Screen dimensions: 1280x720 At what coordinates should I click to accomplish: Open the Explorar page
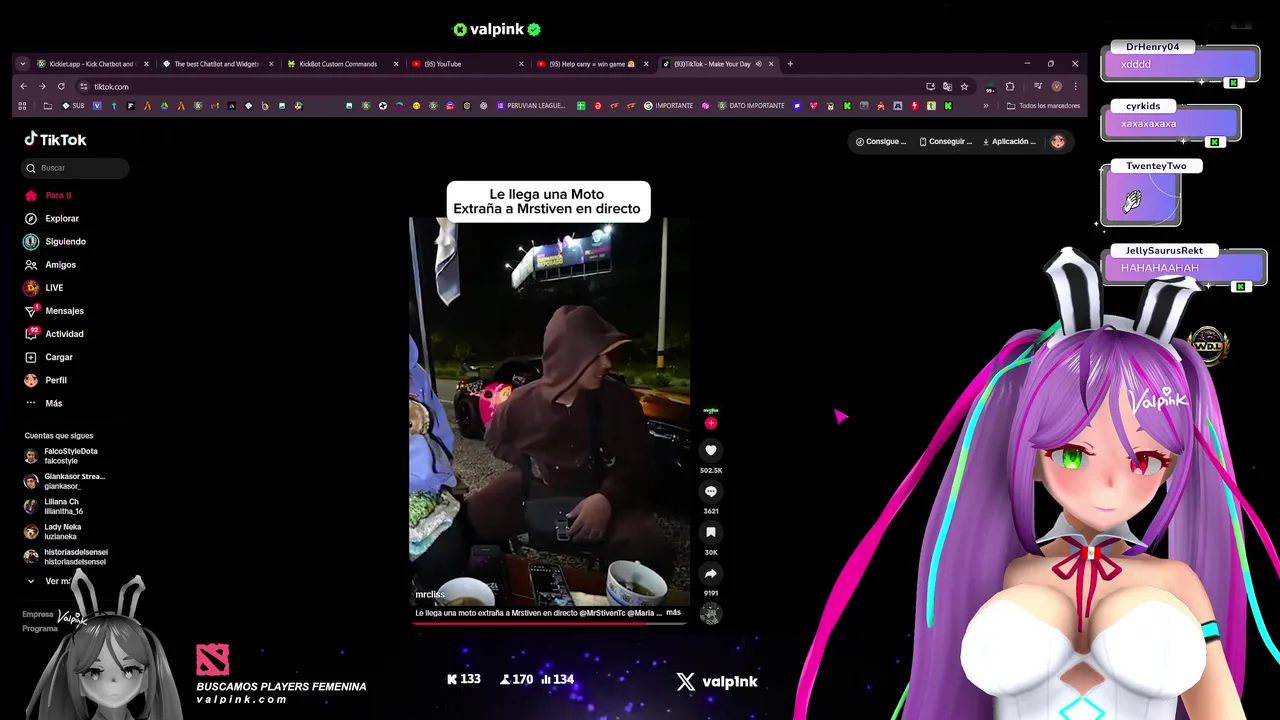tap(51, 218)
